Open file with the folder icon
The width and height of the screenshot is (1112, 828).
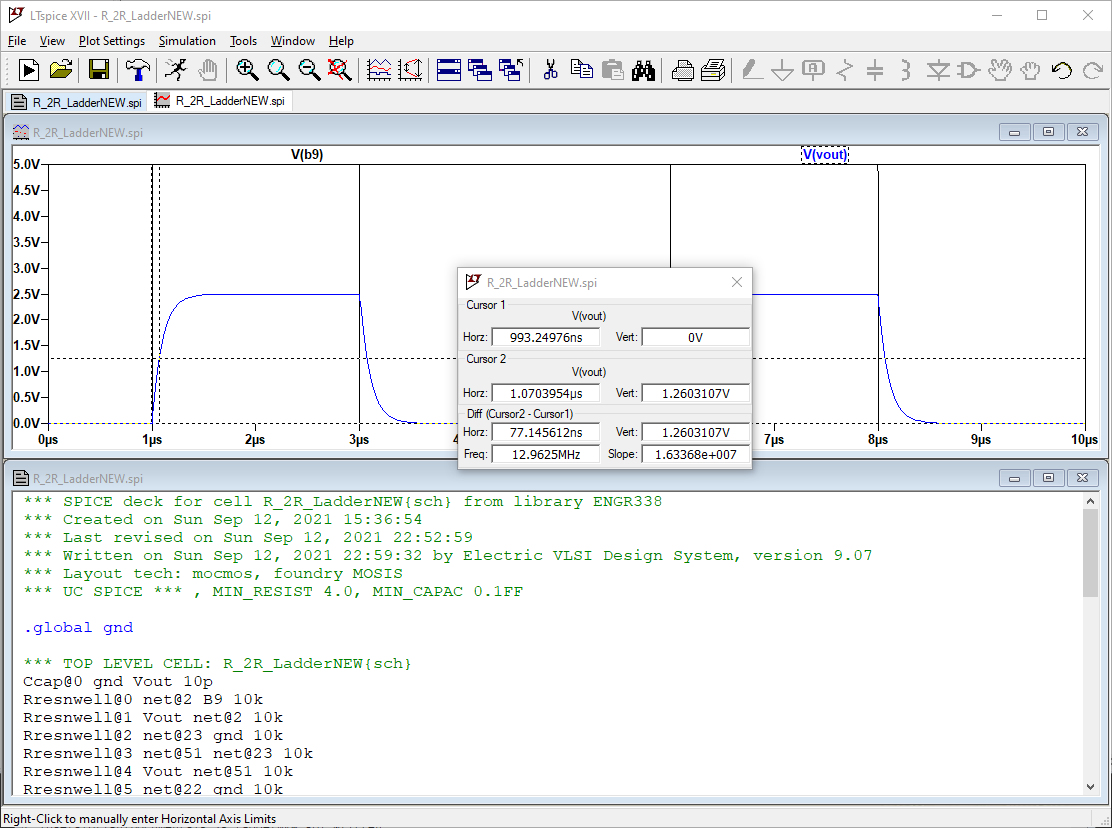(61, 69)
